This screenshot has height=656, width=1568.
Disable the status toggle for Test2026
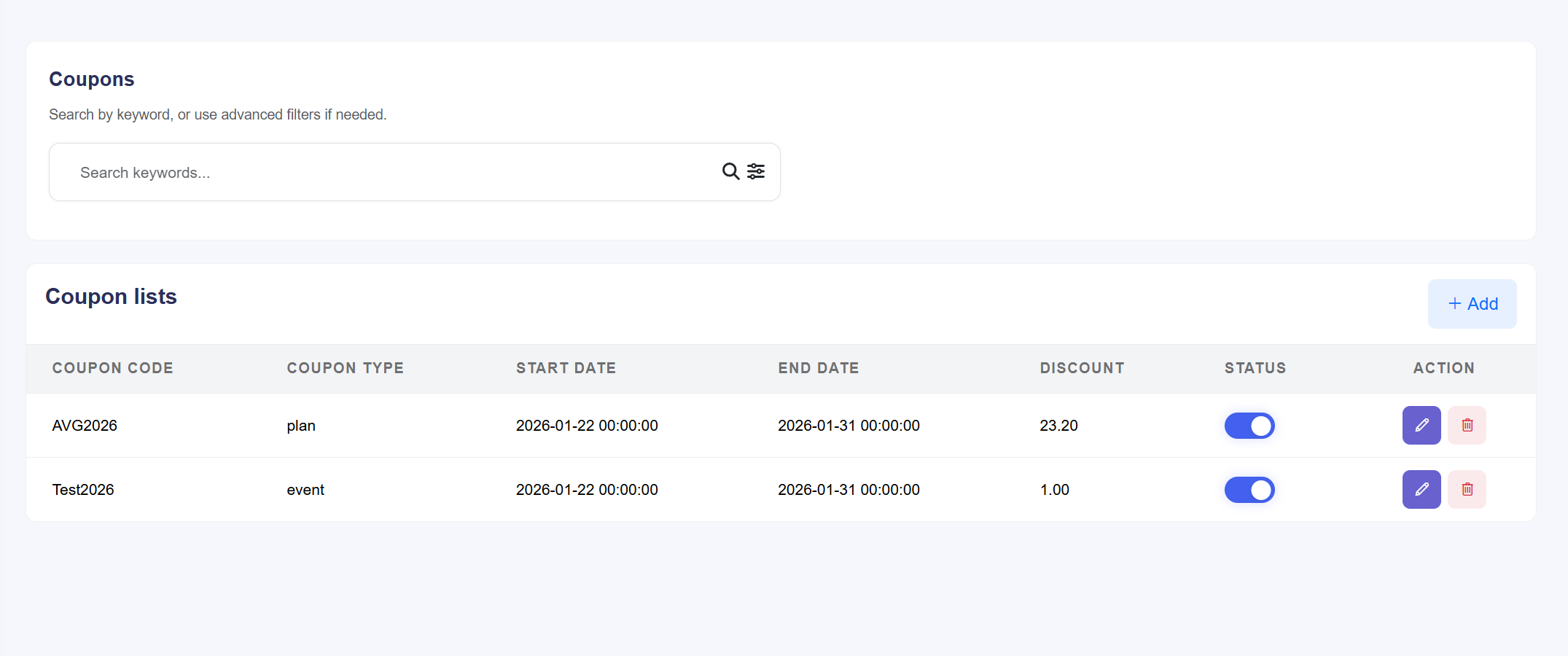(1249, 489)
